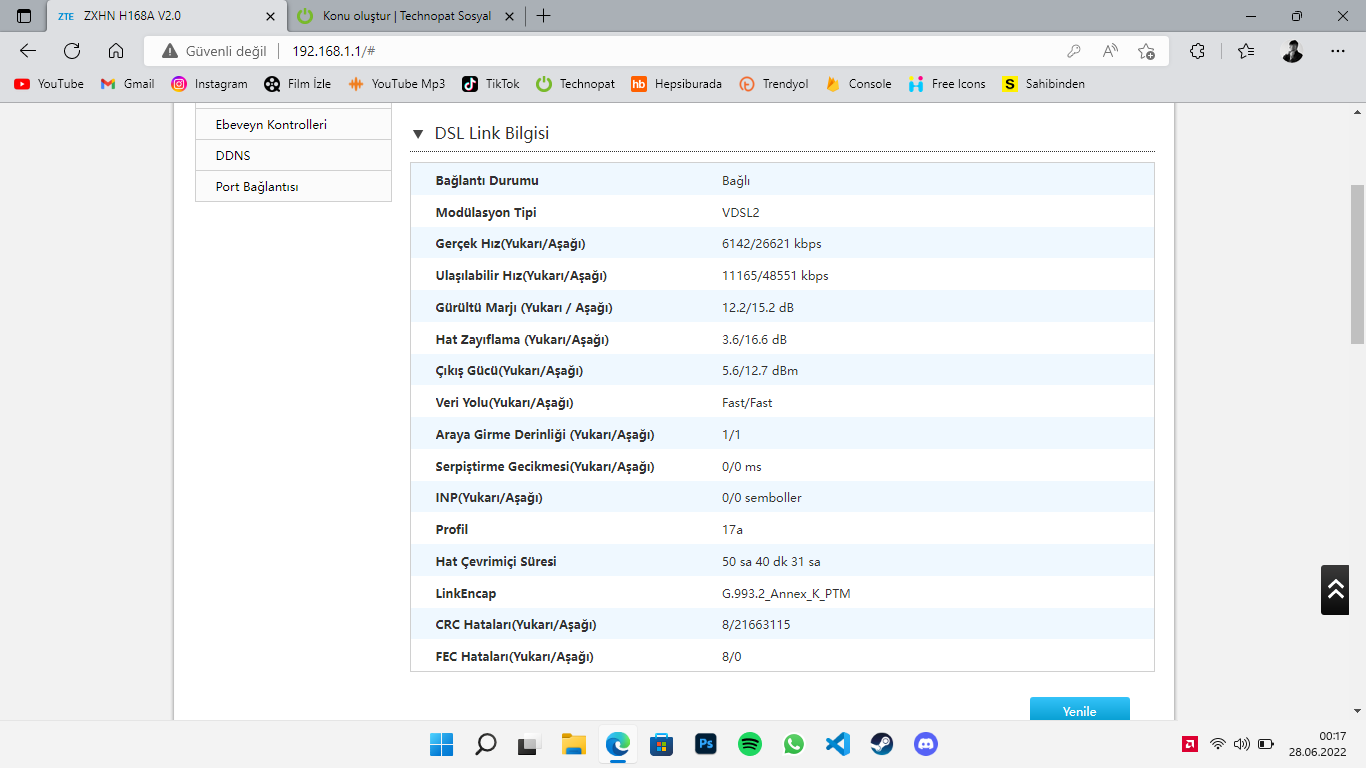The width and height of the screenshot is (1366, 768).
Task: Open the Trendyol bookmark
Action: point(773,84)
